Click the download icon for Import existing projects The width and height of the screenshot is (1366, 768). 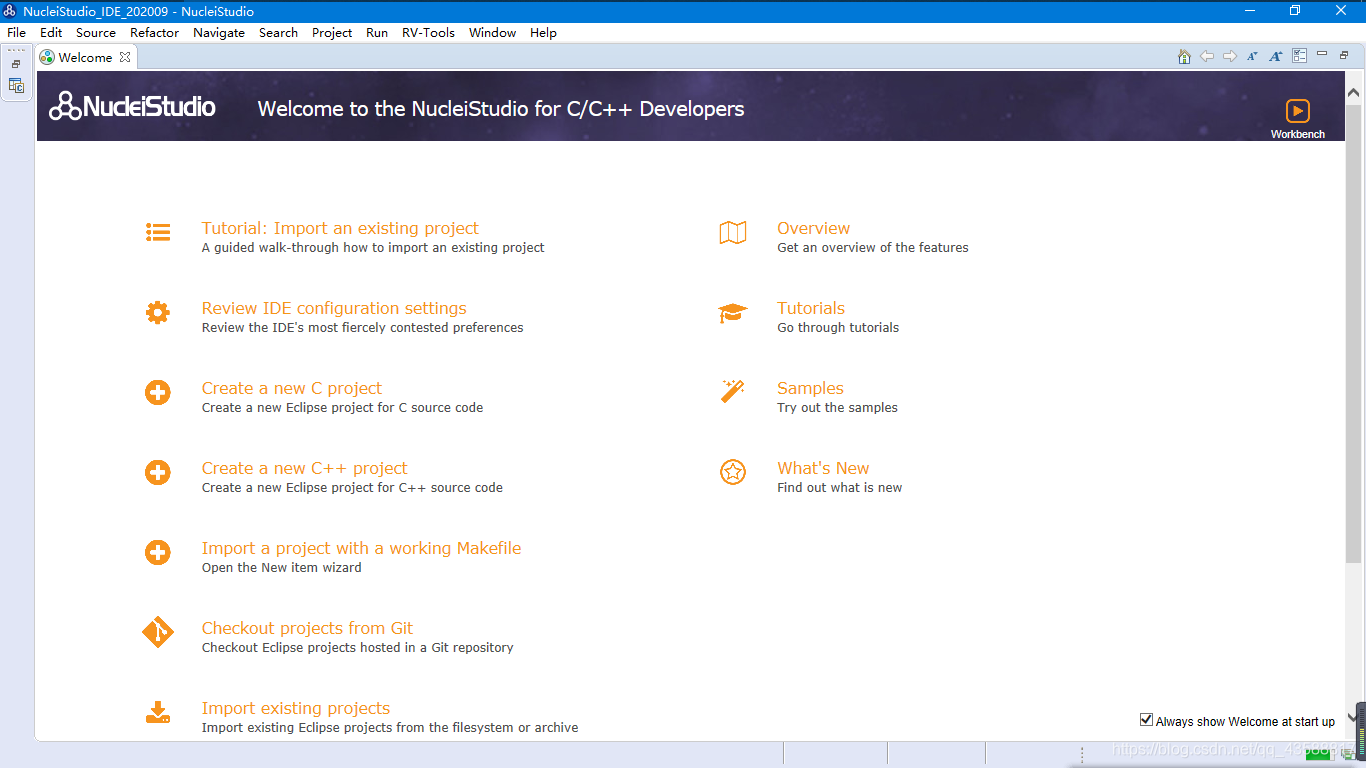coord(158,712)
